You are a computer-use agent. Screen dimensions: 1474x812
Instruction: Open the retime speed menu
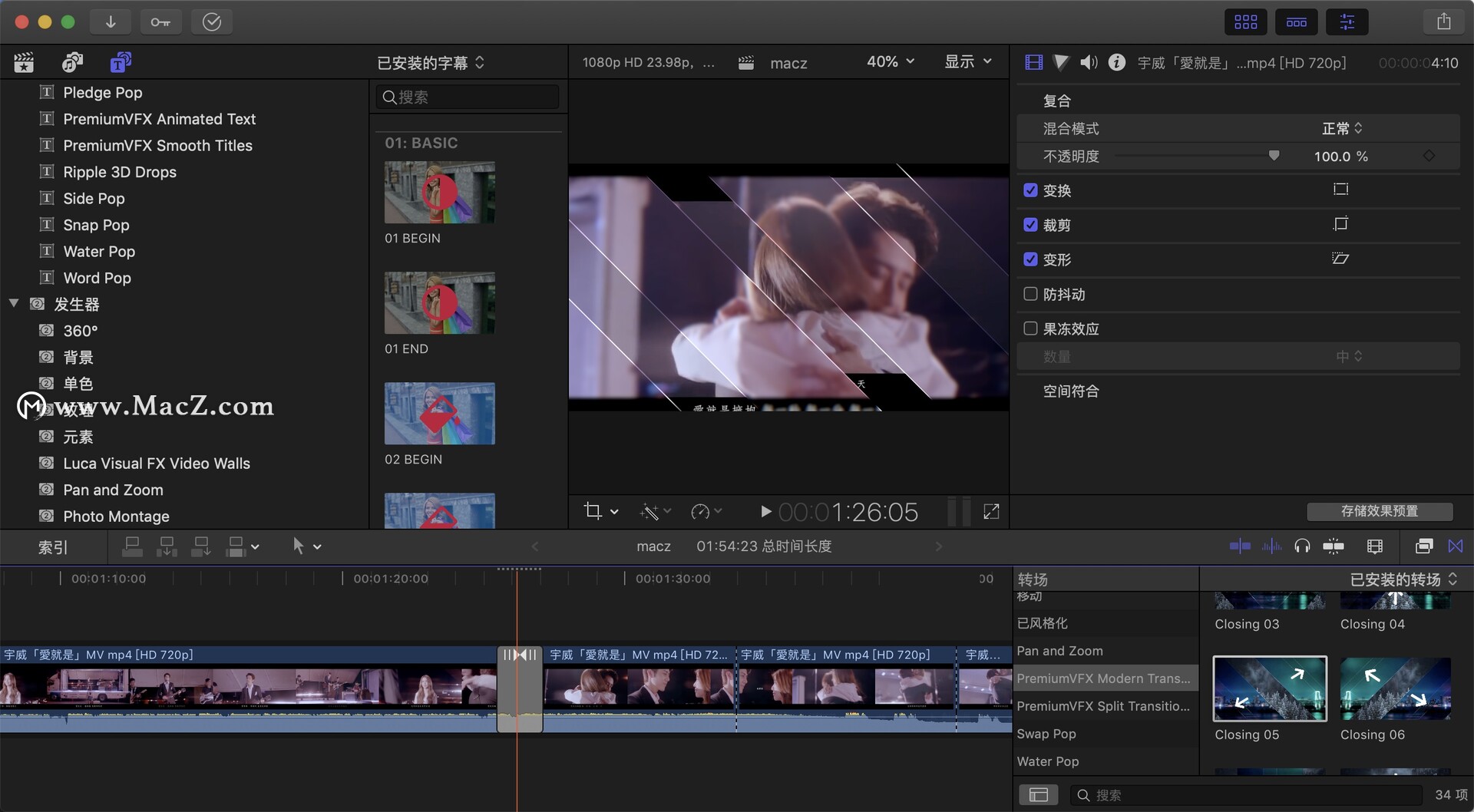click(x=707, y=511)
